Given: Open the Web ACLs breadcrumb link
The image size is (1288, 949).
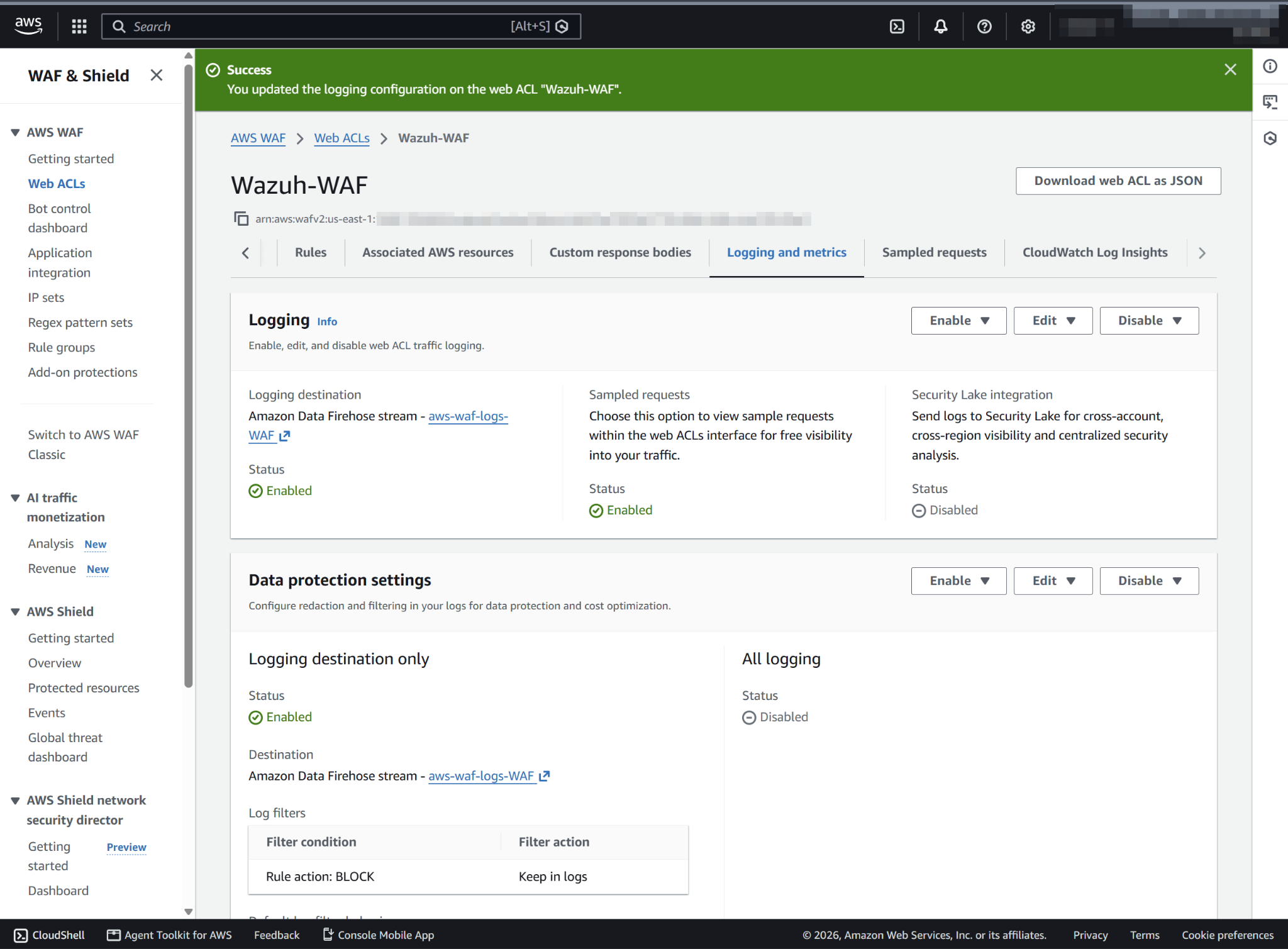Looking at the screenshot, I should (341, 138).
